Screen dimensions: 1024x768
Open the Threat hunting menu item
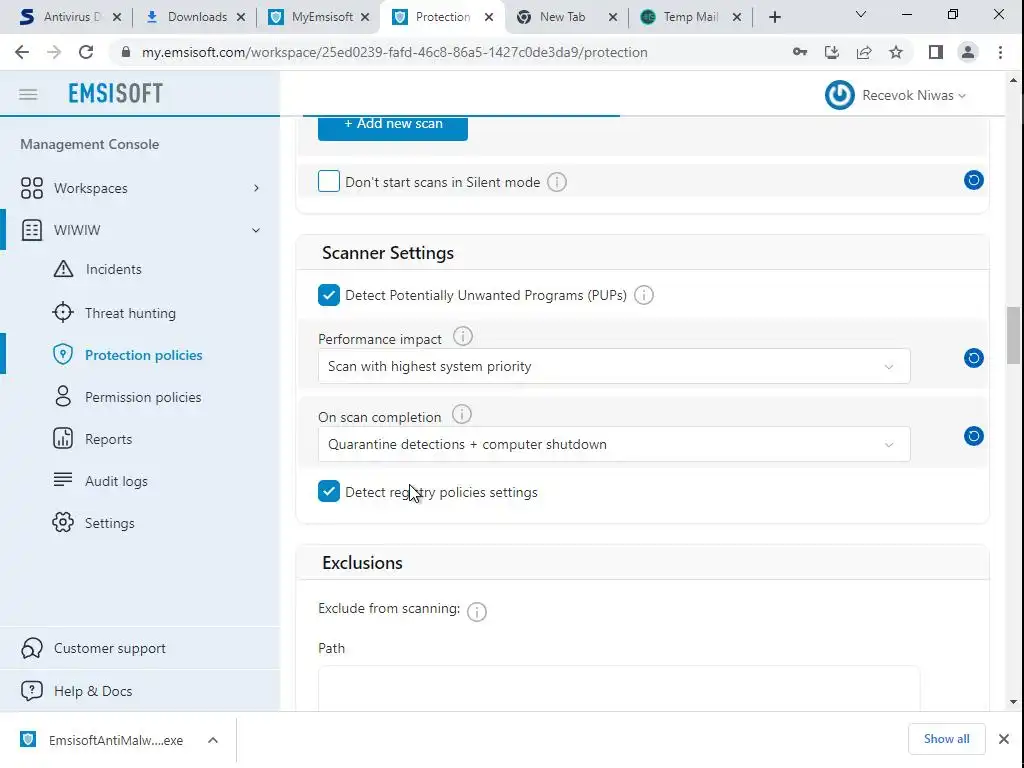tap(131, 313)
